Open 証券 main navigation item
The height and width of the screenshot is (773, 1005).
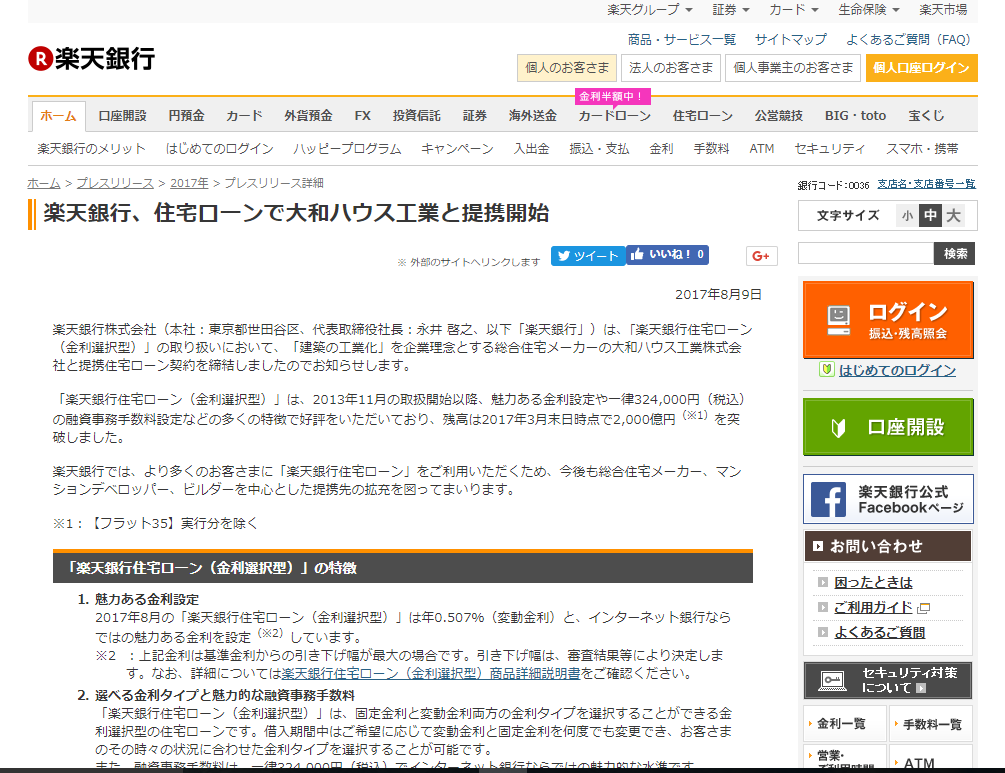point(475,116)
